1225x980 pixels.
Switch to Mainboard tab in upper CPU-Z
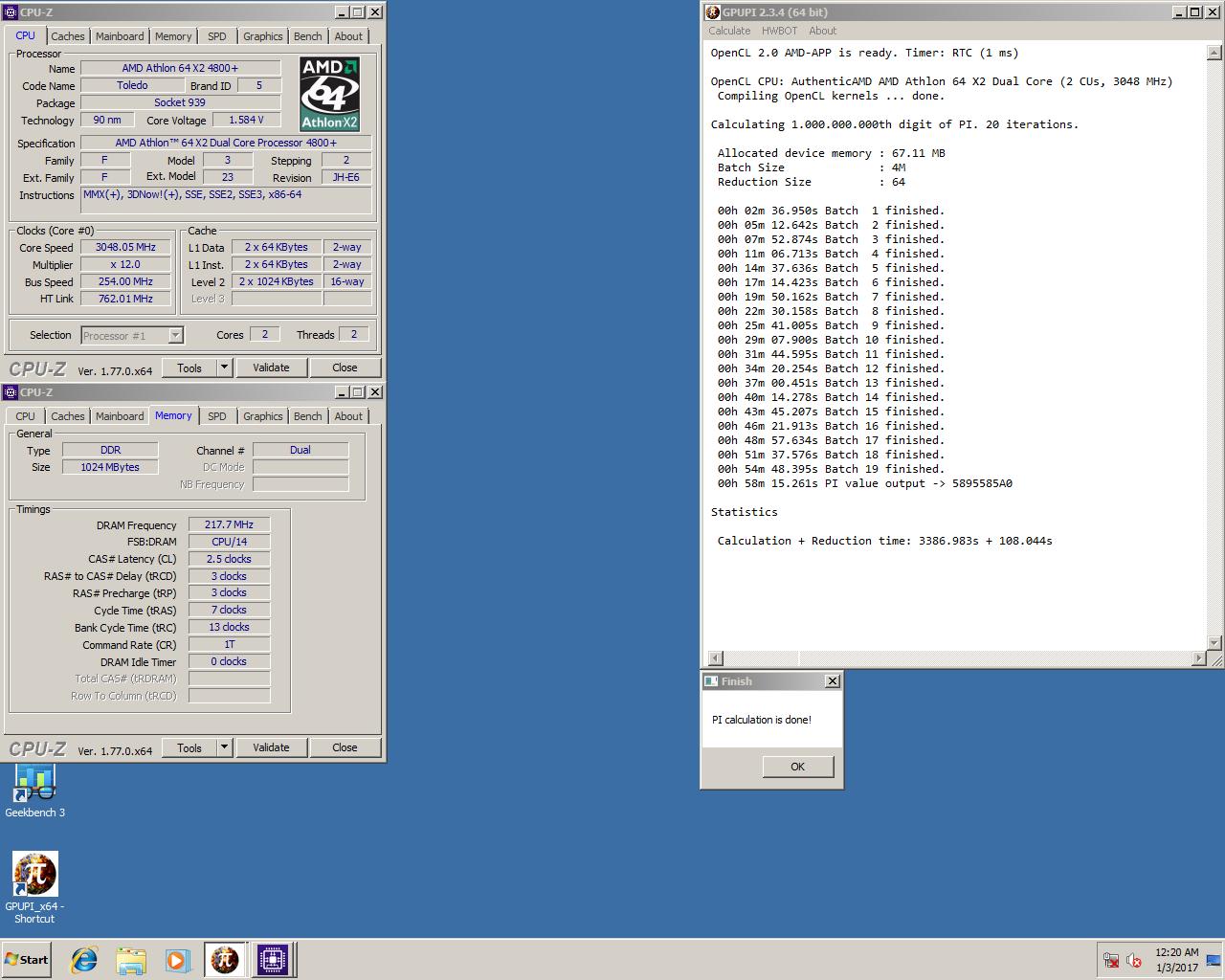tap(120, 36)
